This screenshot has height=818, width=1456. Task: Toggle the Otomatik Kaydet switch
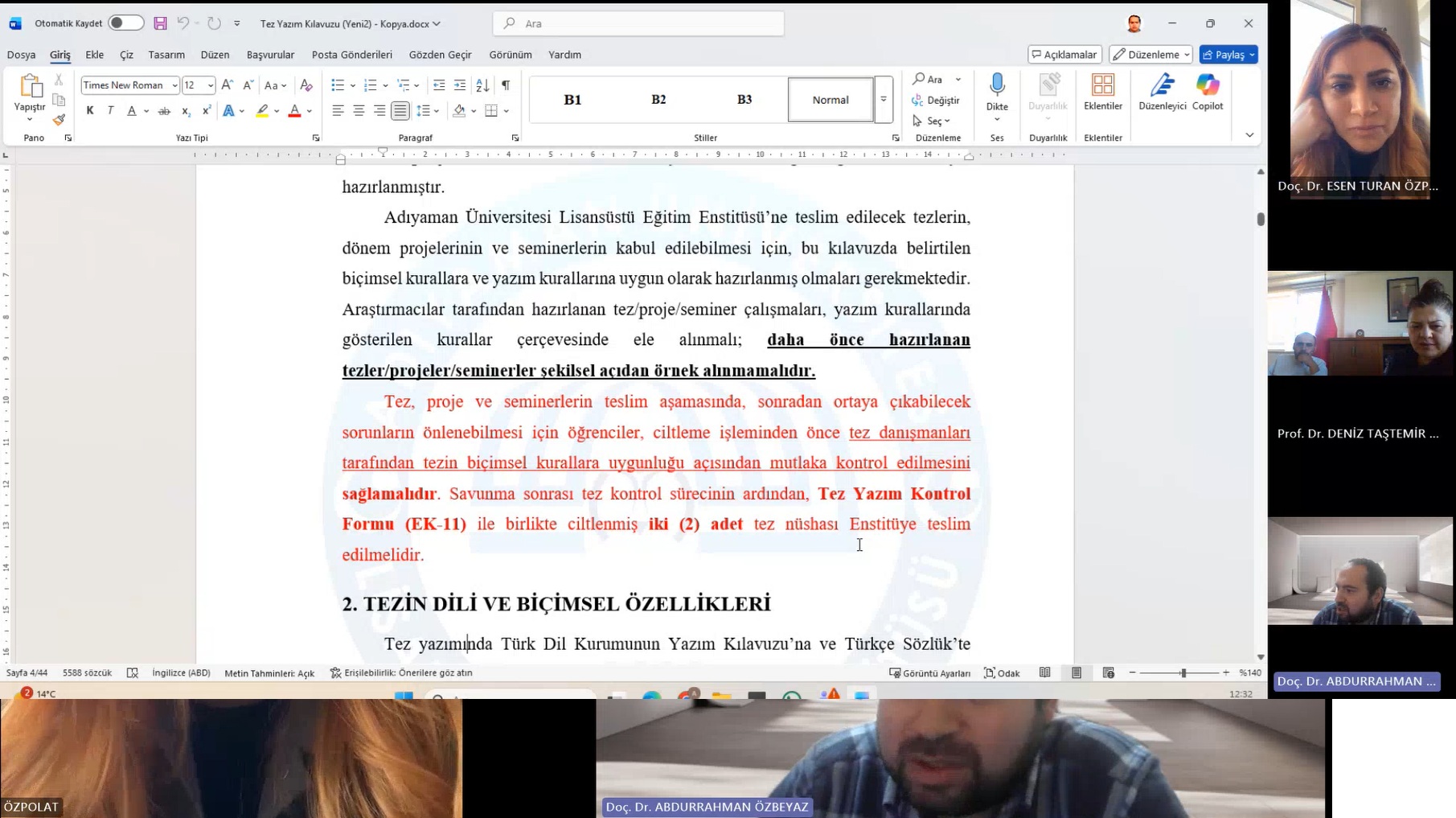(125, 23)
